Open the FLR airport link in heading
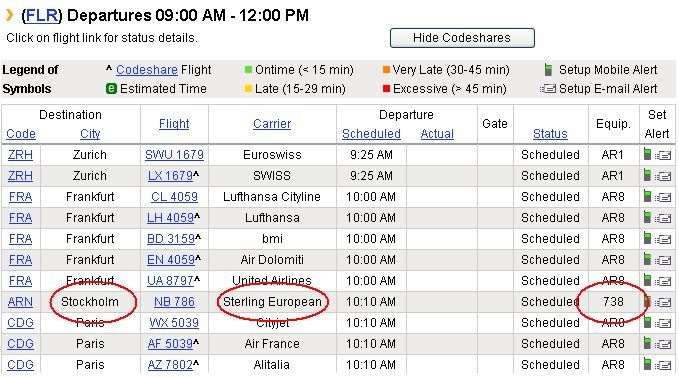 click(x=42, y=15)
